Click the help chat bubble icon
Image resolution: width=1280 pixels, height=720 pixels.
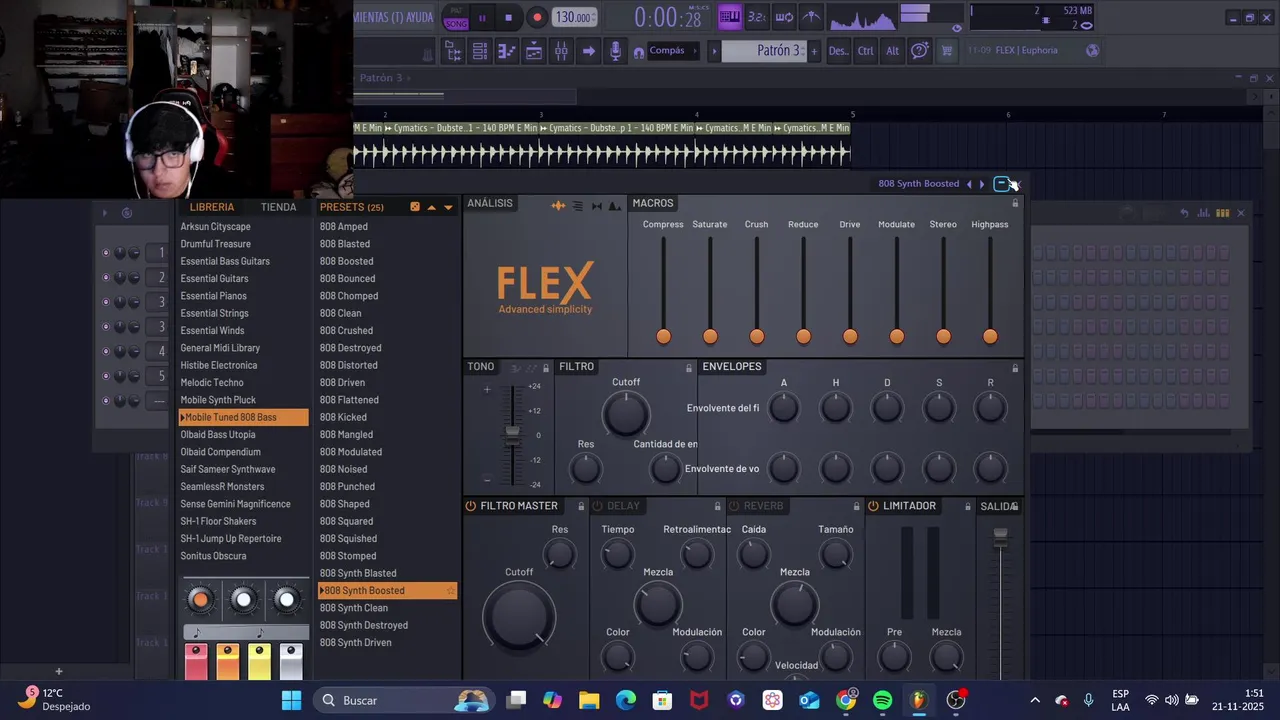919,51
